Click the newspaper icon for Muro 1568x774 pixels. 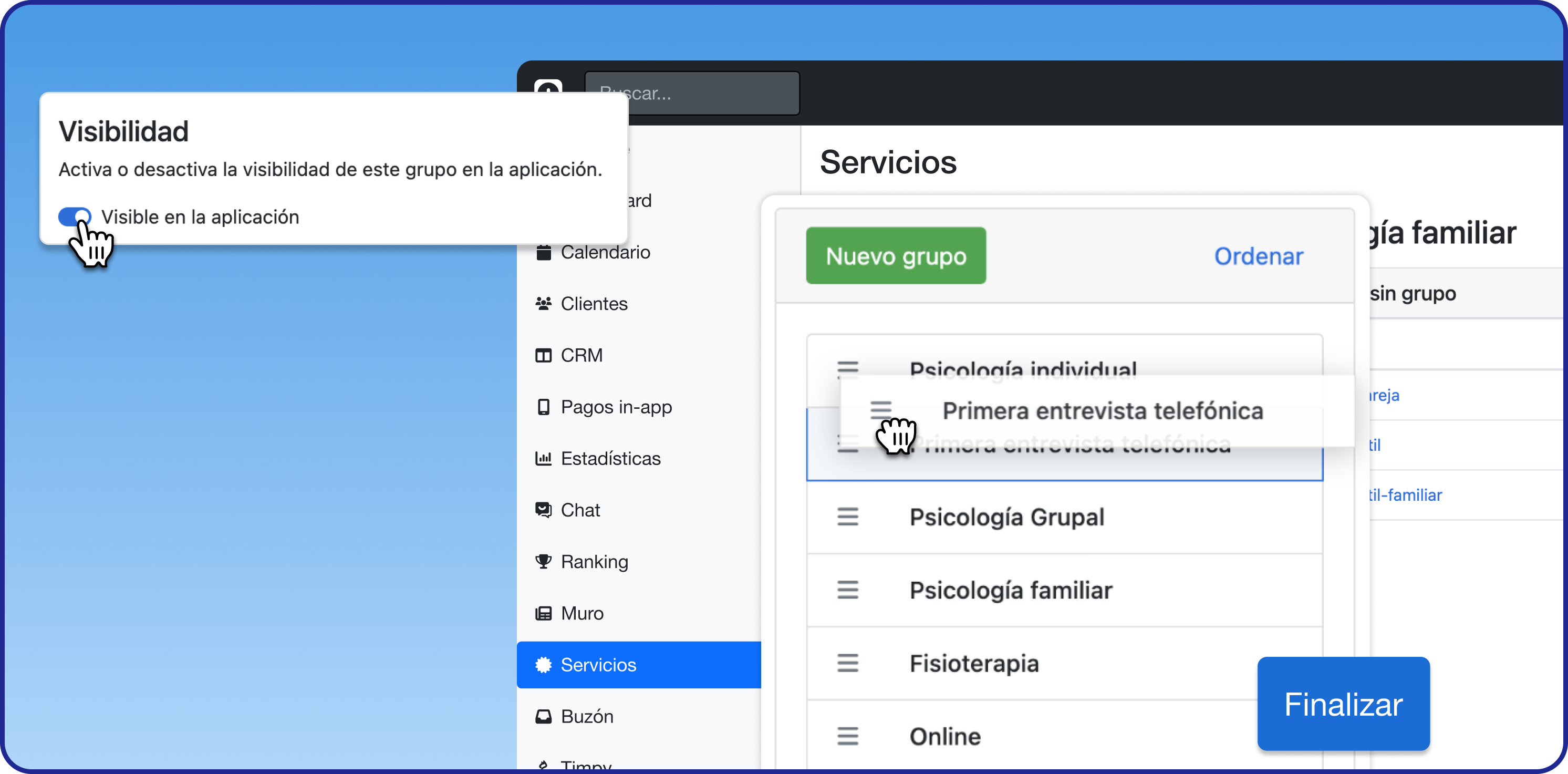click(543, 613)
